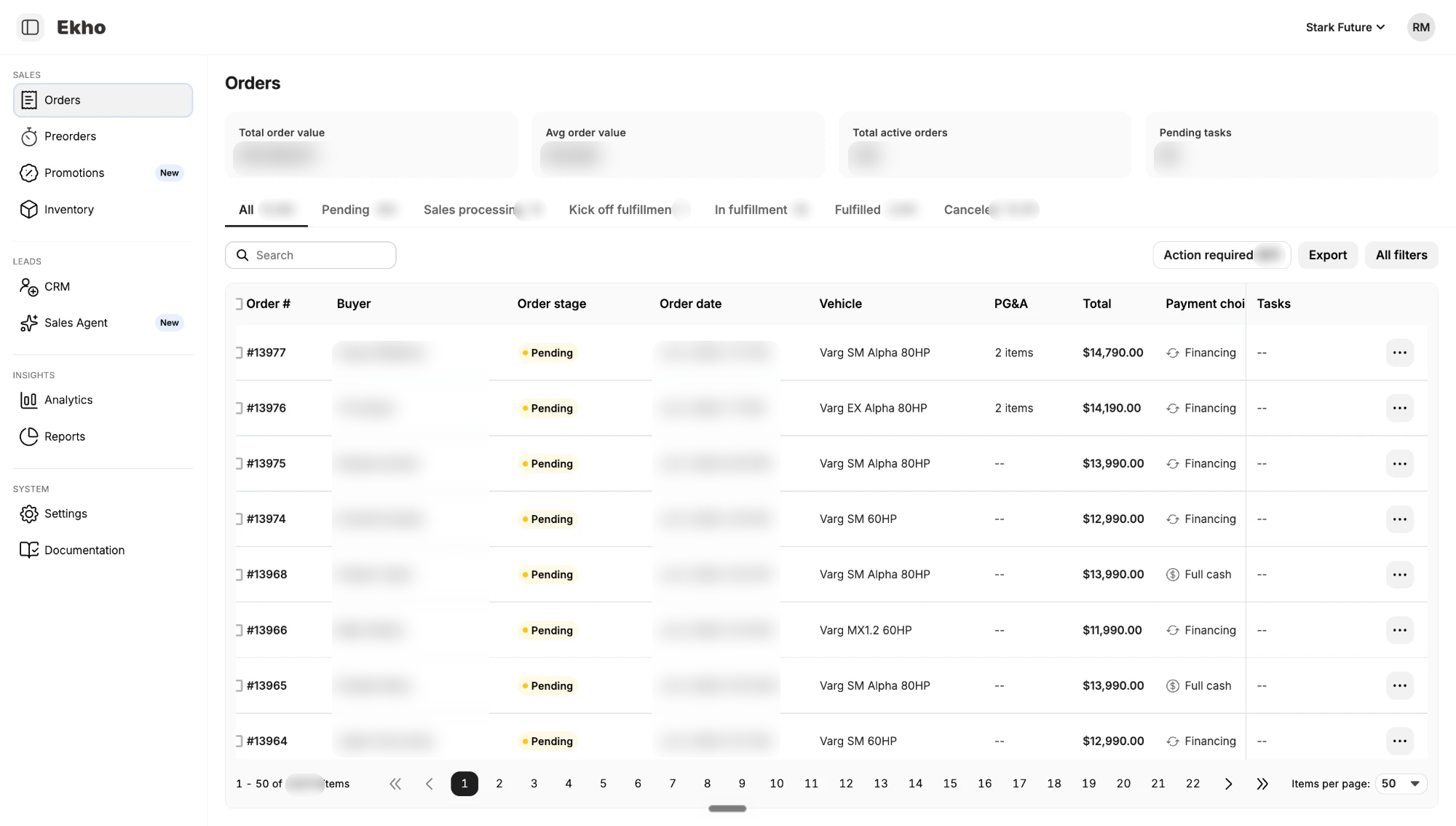This screenshot has width=1456, height=826.
Task: Switch to the Fulfilled tab
Action: 876,210
